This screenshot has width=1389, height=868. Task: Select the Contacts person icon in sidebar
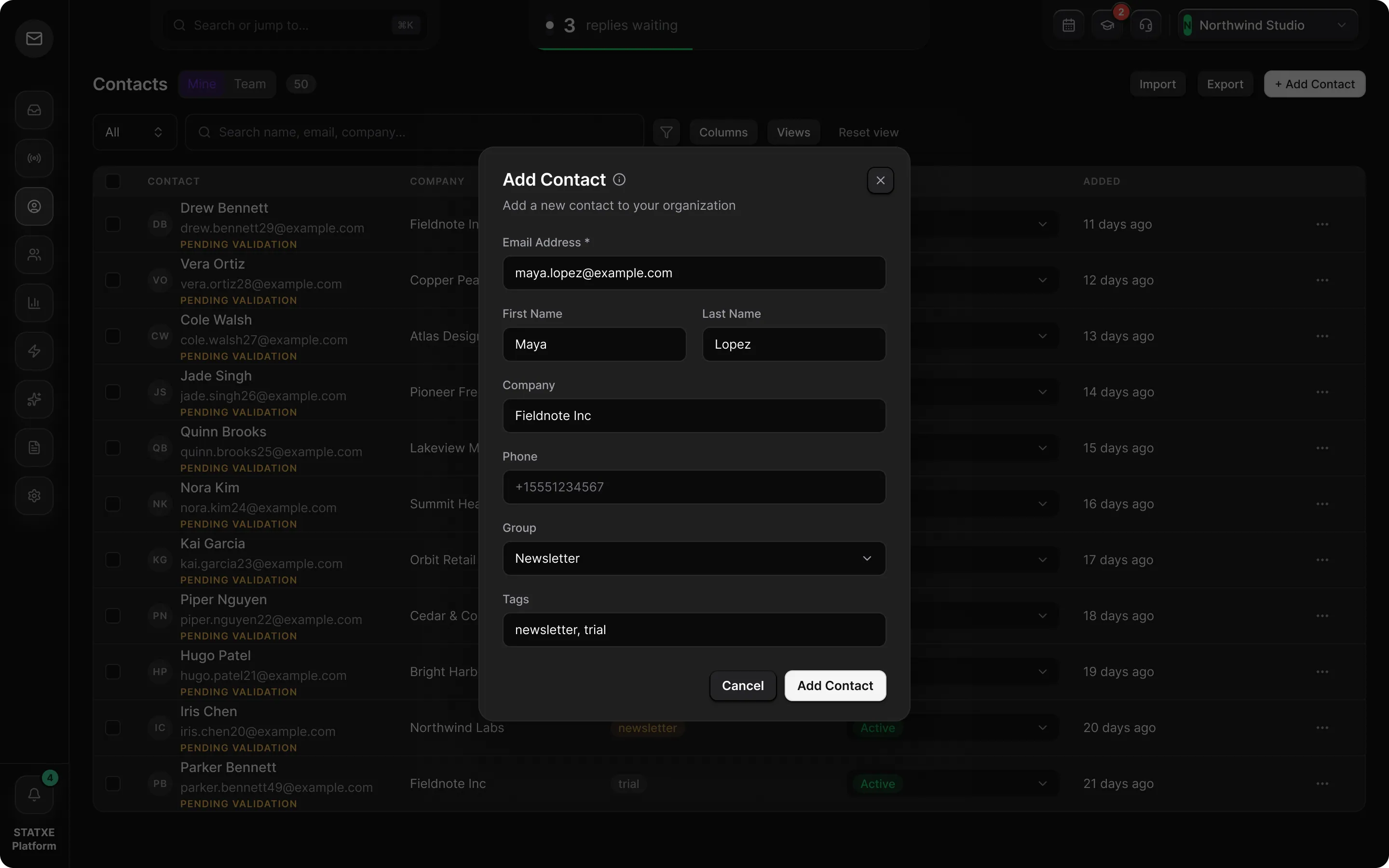(x=34, y=206)
